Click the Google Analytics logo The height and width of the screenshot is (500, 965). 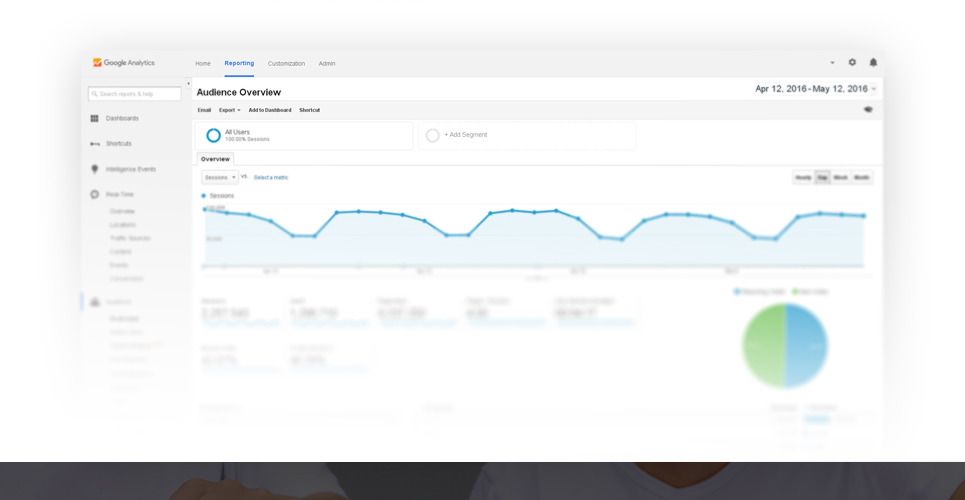tap(124, 63)
